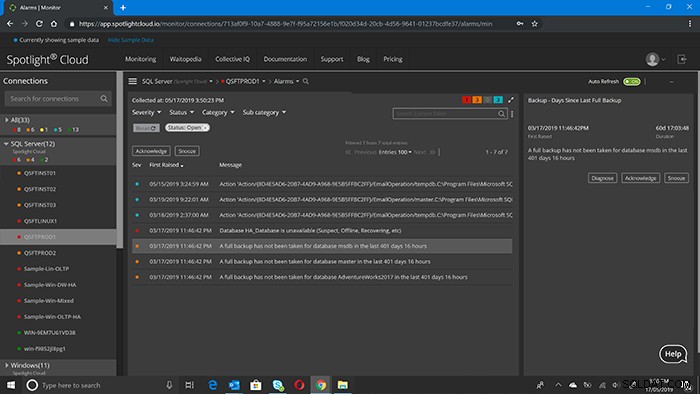Open the Blog menu item
700x394 pixels.
coord(363,59)
